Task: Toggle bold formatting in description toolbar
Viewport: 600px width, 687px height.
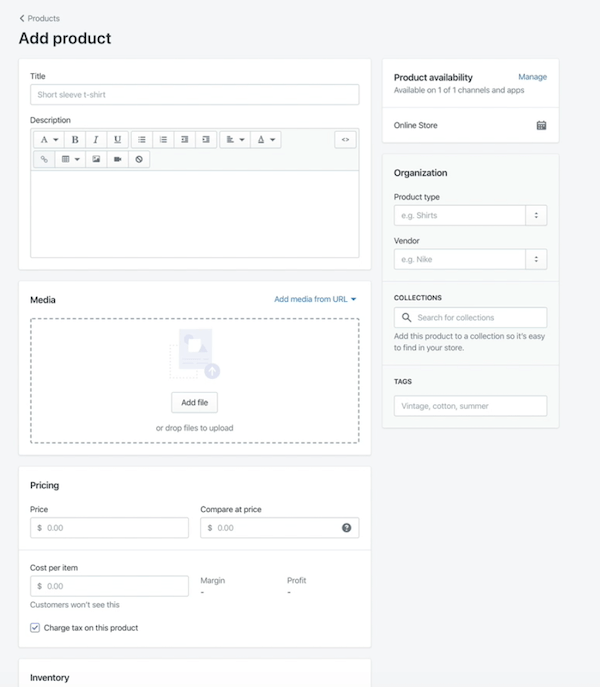Action: (75, 140)
